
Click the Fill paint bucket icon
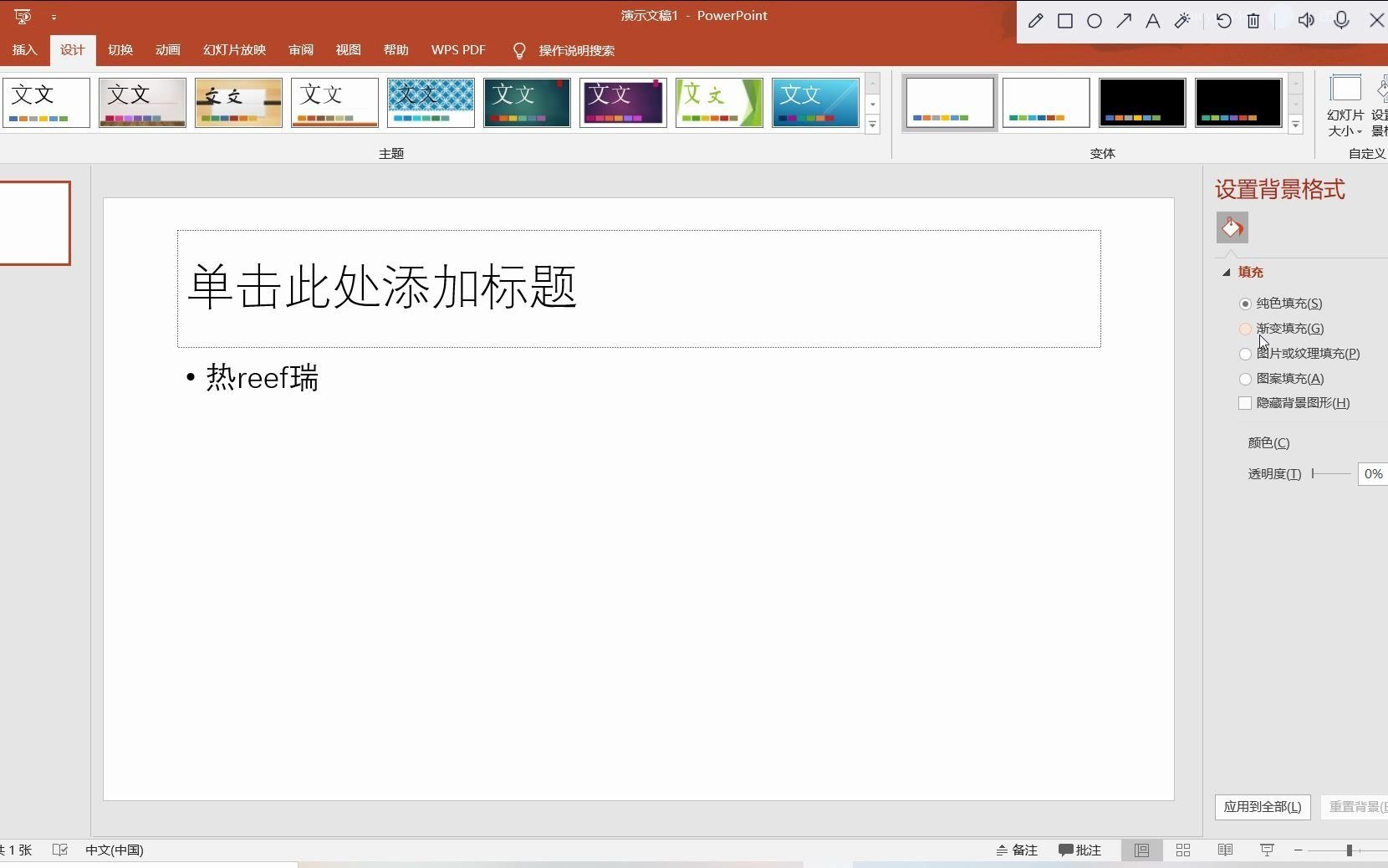1232,227
